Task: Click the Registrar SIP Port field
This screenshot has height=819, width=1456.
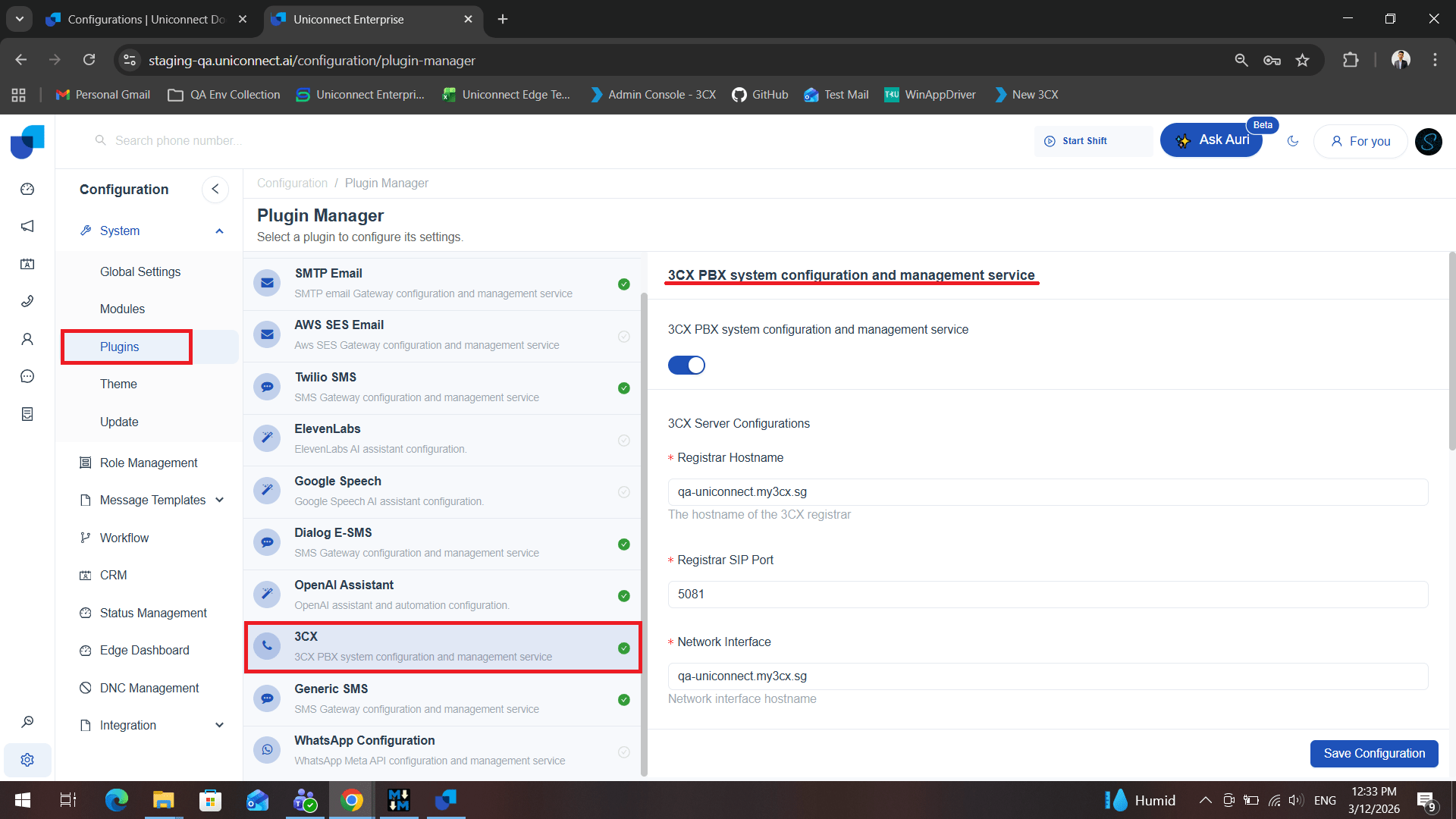Action: coord(1047,595)
